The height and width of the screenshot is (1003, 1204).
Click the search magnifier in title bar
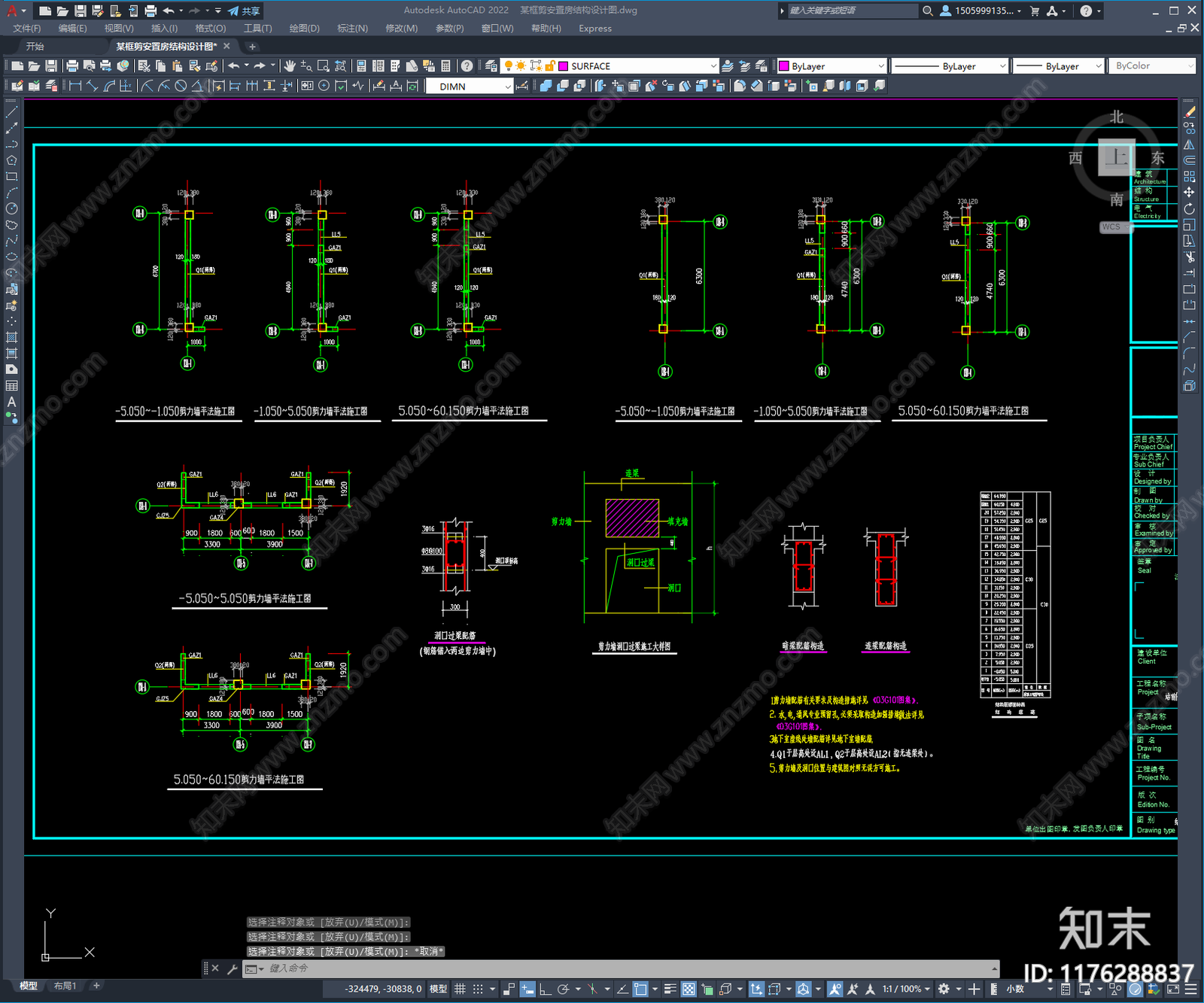pyautogui.click(x=928, y=11)
